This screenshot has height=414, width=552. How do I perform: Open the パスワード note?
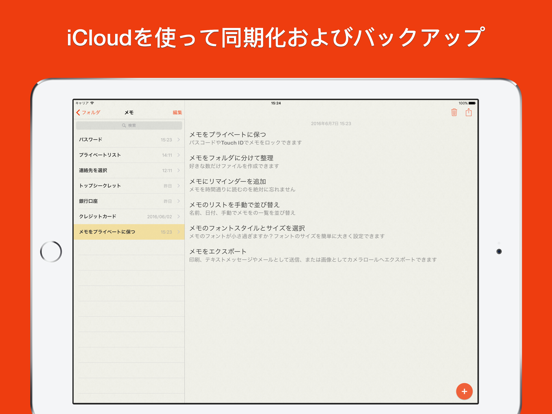(129, 140)
